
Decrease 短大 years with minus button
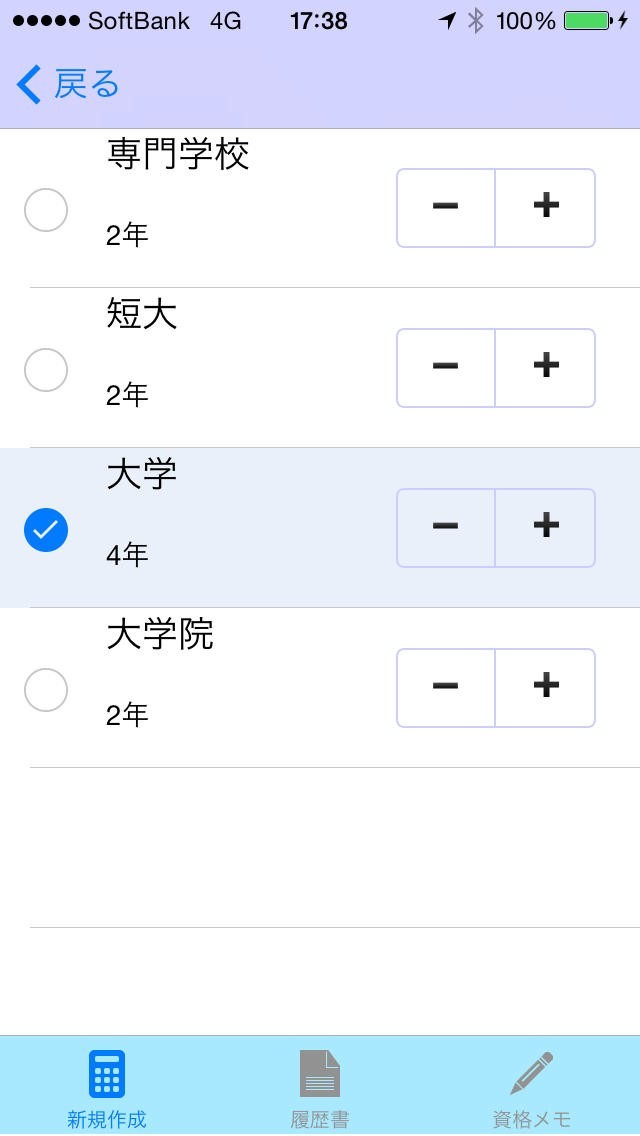[446, 367]
